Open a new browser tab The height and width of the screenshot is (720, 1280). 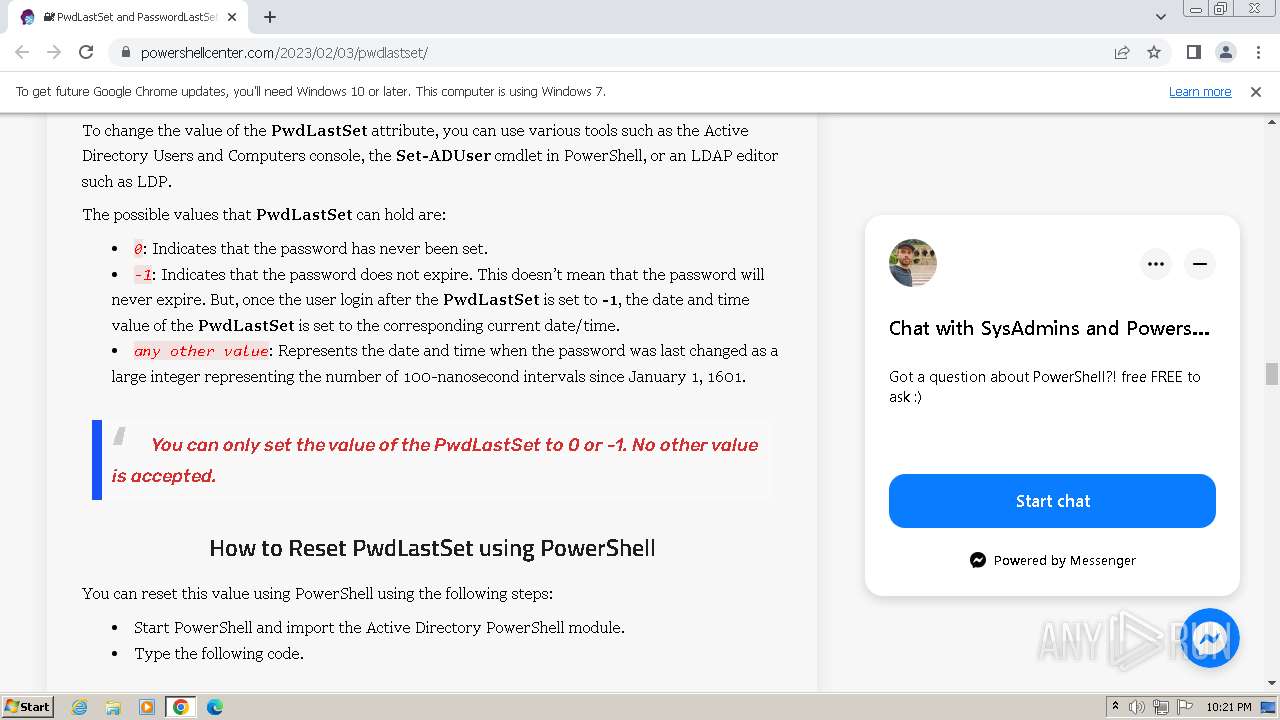click(x=270, y=17)
